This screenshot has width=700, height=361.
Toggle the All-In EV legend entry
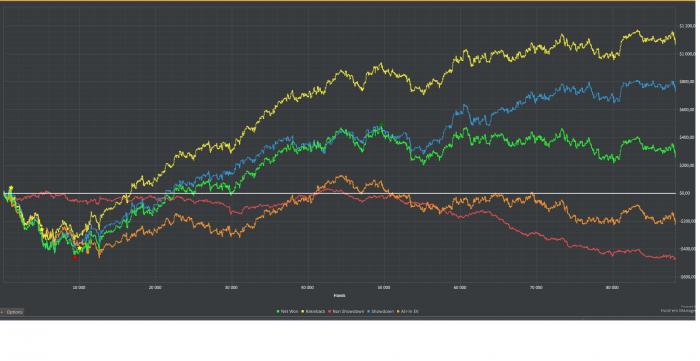pos(408,311)
